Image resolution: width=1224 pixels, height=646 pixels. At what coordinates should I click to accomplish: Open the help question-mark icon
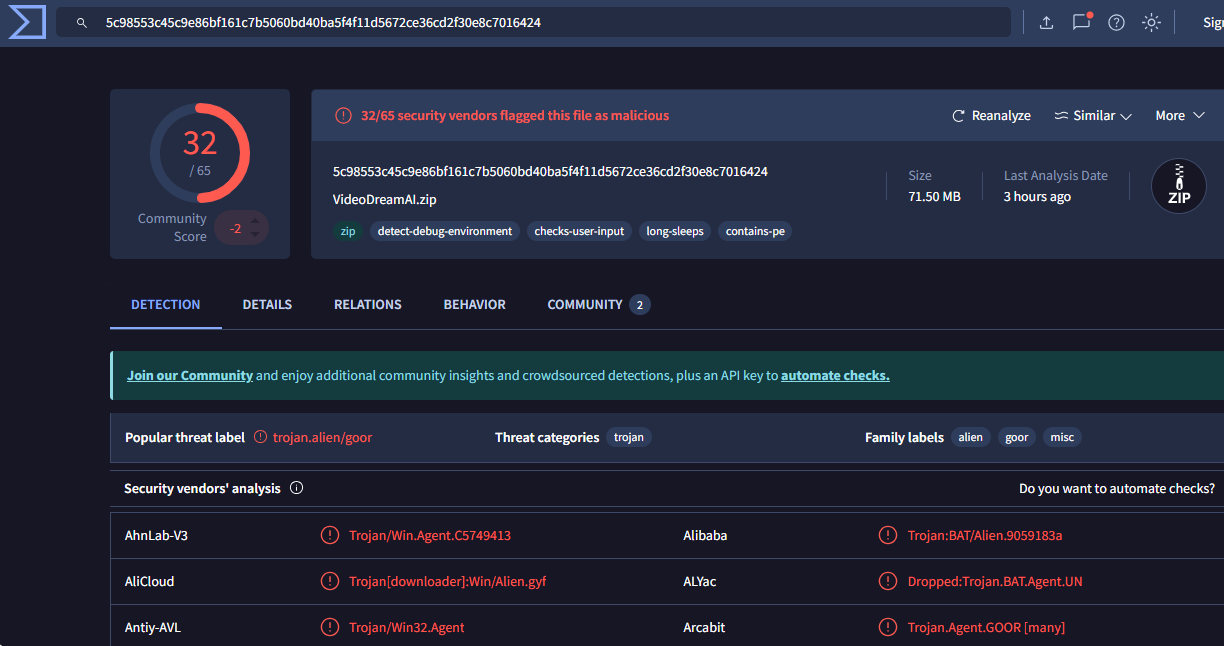[x=1116, y=22]
